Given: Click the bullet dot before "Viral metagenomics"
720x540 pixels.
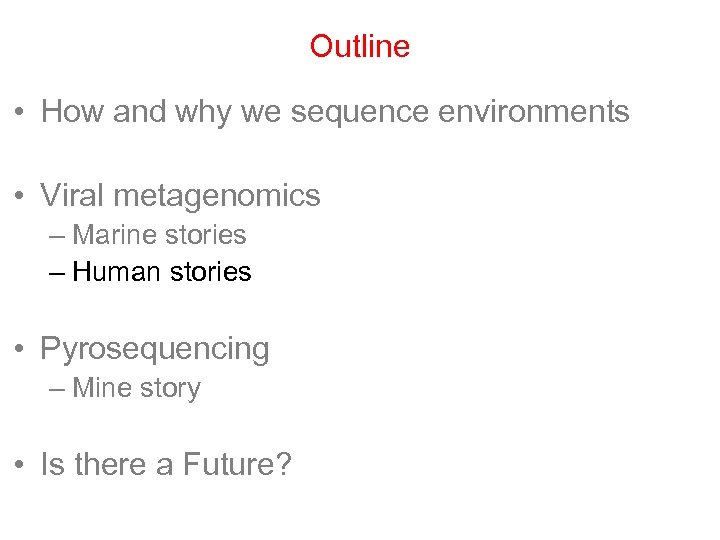Looking at the screenshot, I should (x=20, y=196).
